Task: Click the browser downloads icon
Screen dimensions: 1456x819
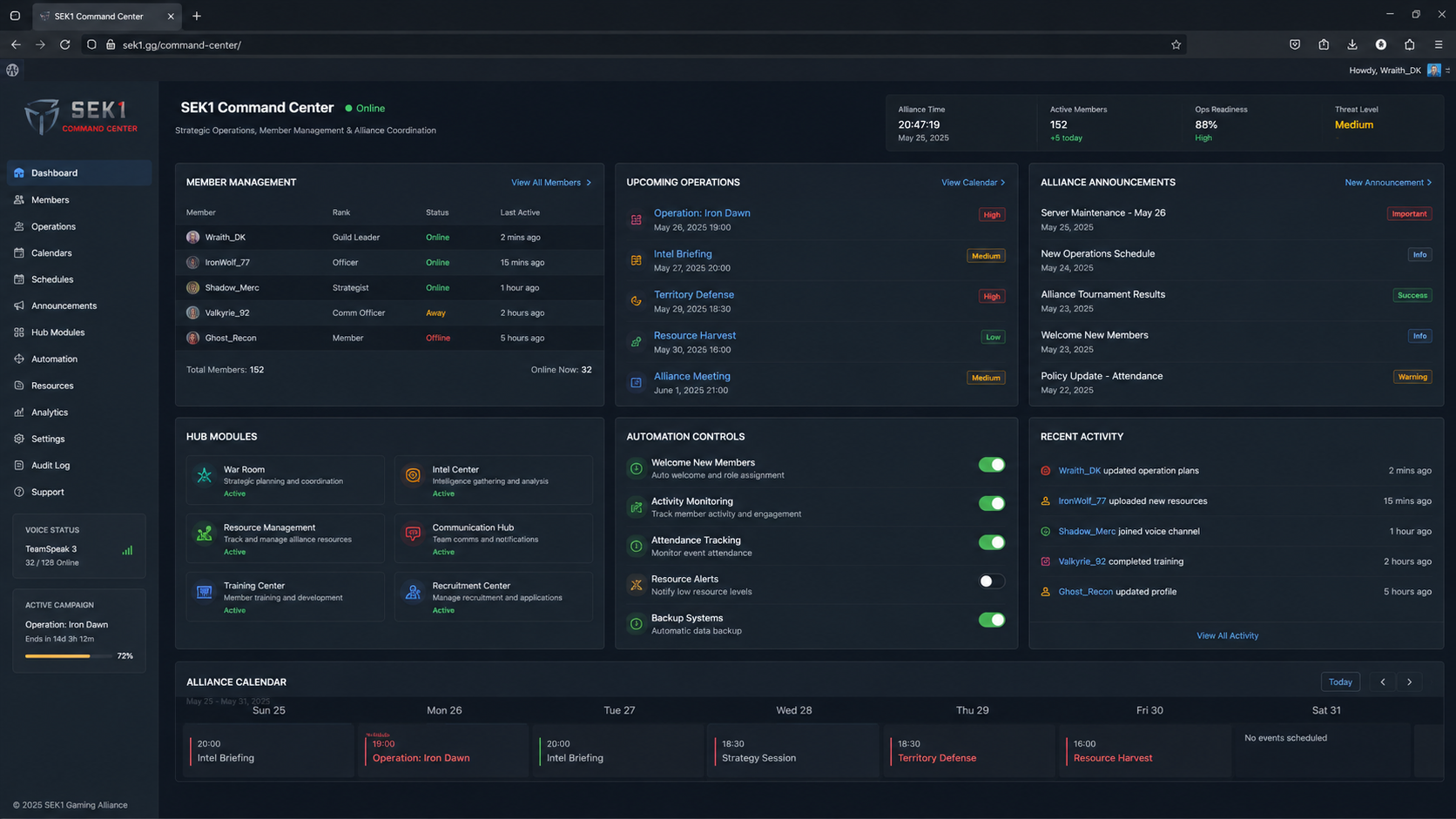Action: point(1352,44)
